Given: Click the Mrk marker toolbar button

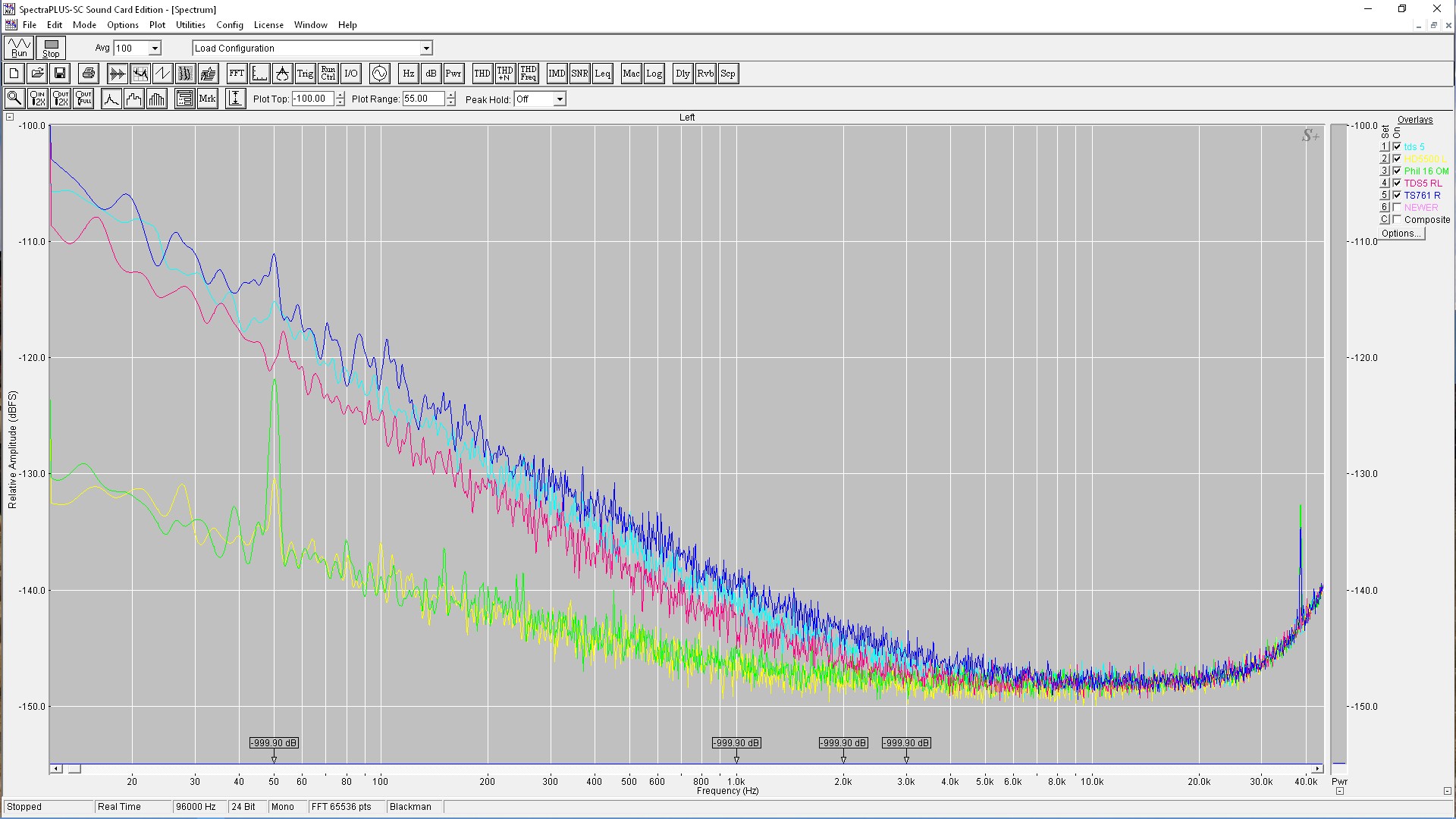Looking at the screenshot, I should pyautogui.click(x=207, y=99).
